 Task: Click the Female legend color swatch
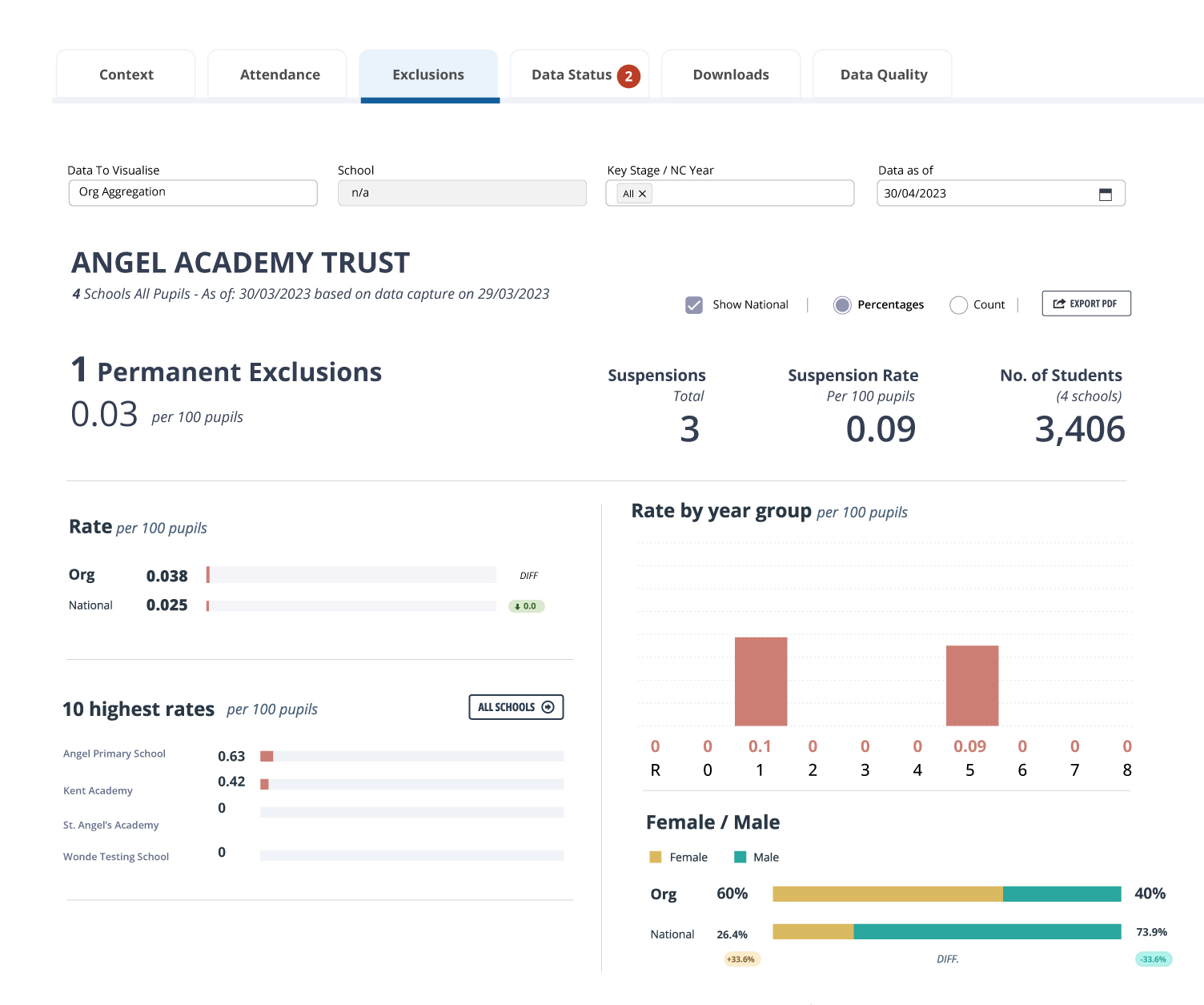coord(656,857)
